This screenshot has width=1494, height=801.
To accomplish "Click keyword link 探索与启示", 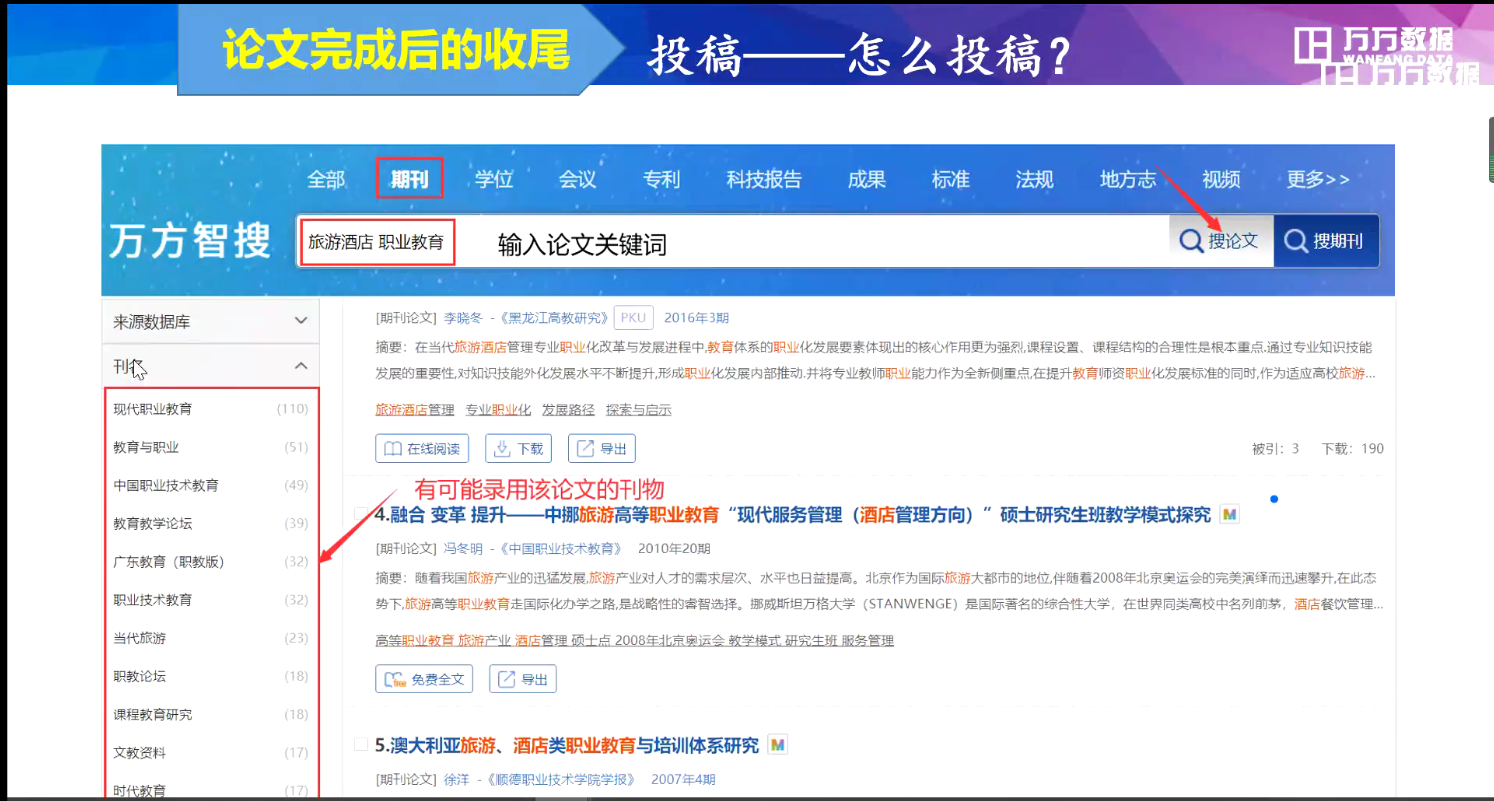I will [639, 409].
